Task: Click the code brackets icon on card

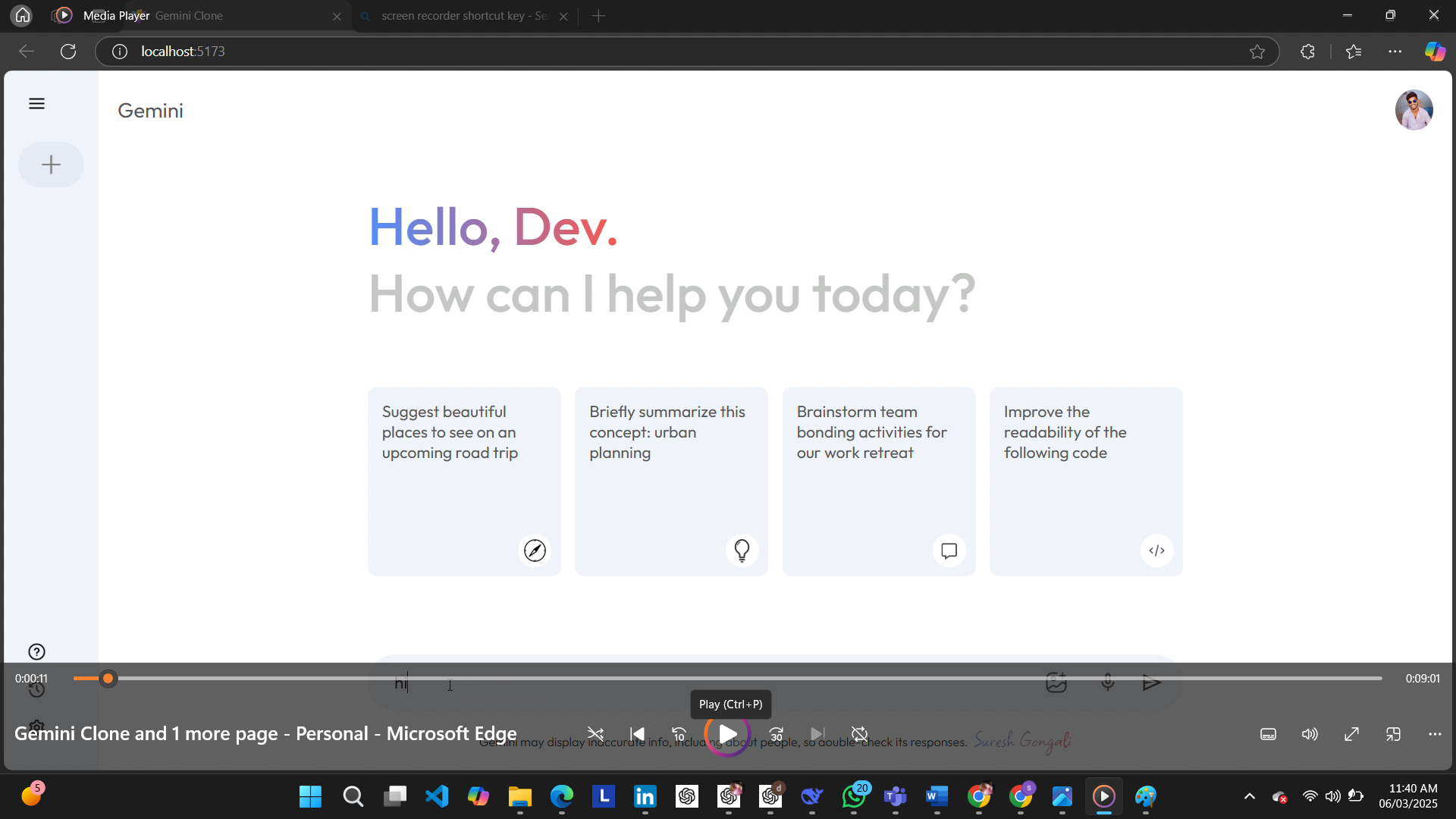Action: (1156, 551)
